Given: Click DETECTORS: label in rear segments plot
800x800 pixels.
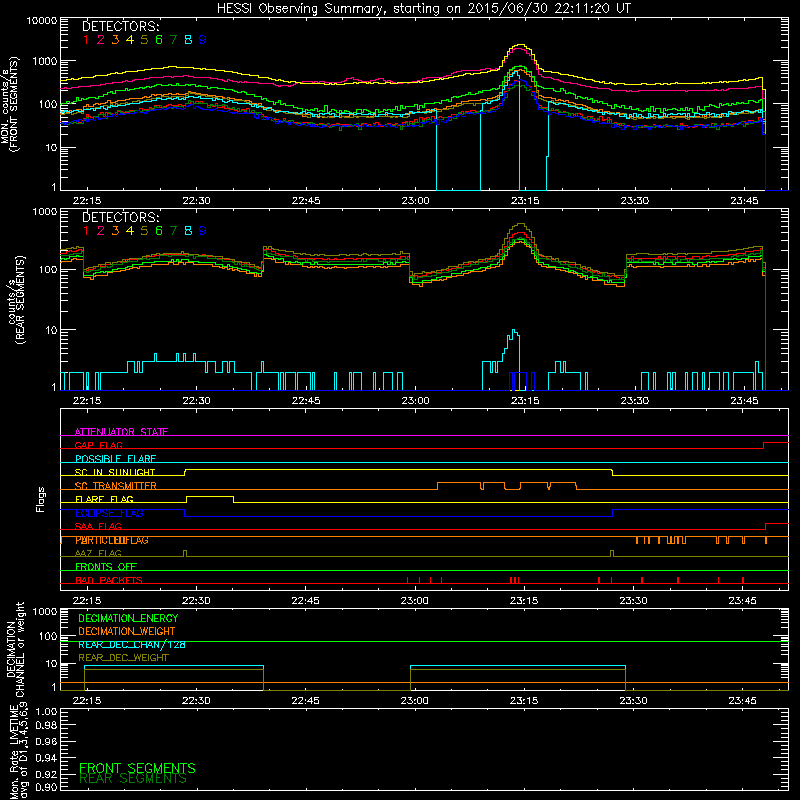Looking at the screenshot, I should point(121,217).
